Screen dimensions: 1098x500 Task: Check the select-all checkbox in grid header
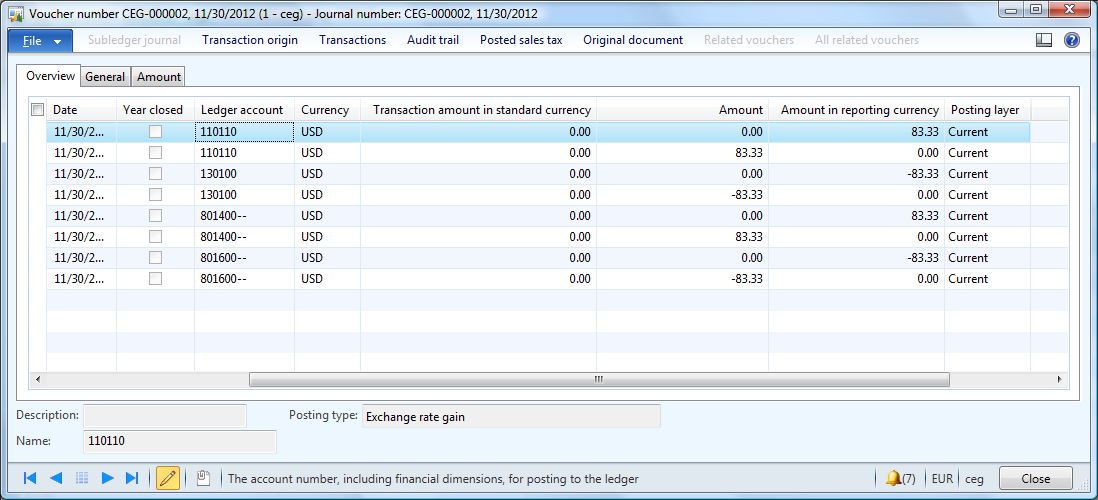38,110
